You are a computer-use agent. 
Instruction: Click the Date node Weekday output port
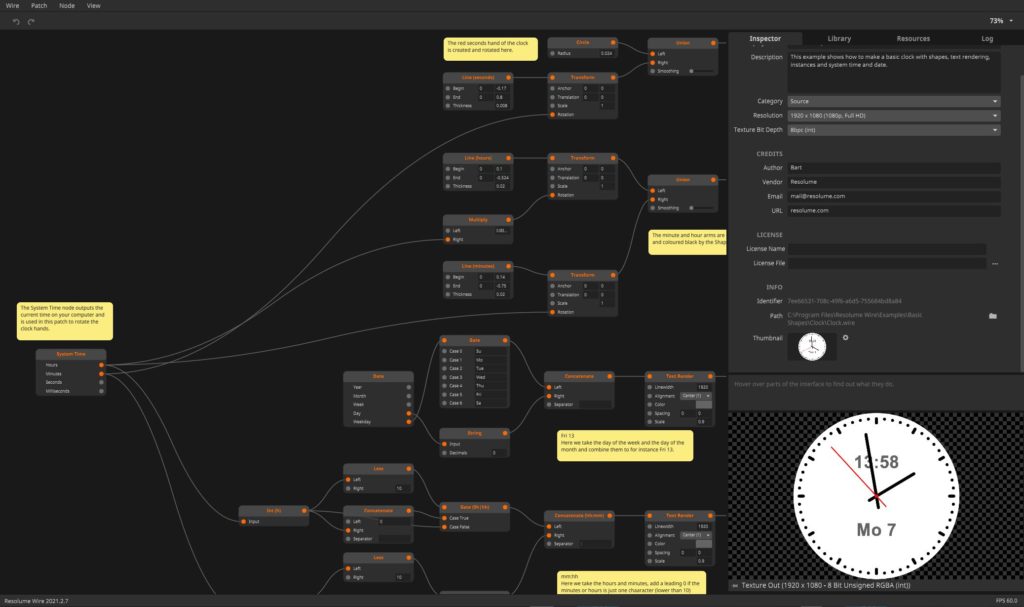pos(409,422)
